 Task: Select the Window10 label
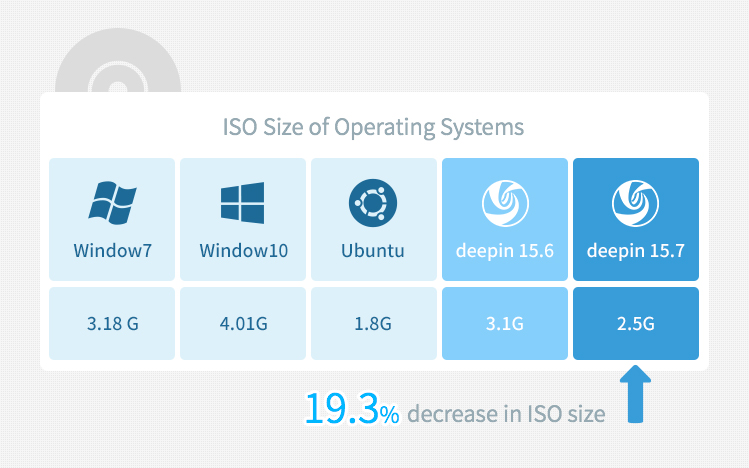click(x=244, y=251)
